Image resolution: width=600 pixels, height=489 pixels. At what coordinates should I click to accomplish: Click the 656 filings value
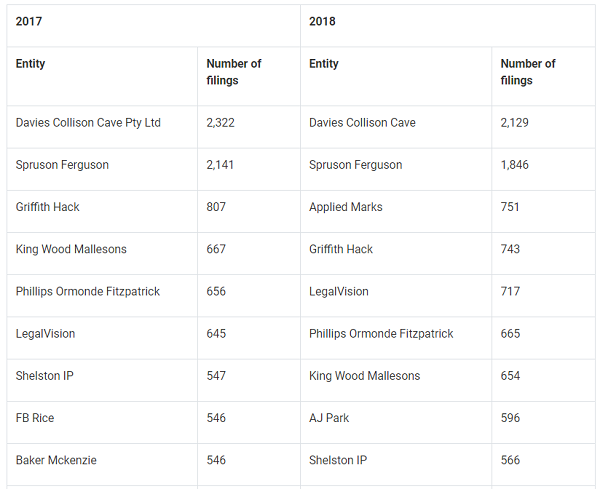pos(216,291)
